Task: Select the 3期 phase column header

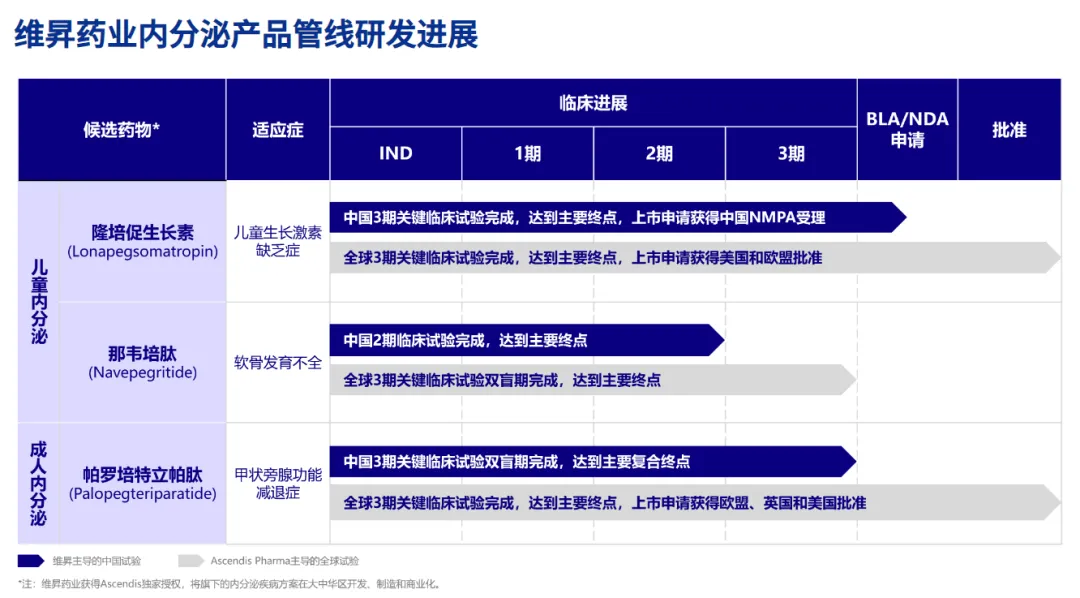Action: point(790,153)
